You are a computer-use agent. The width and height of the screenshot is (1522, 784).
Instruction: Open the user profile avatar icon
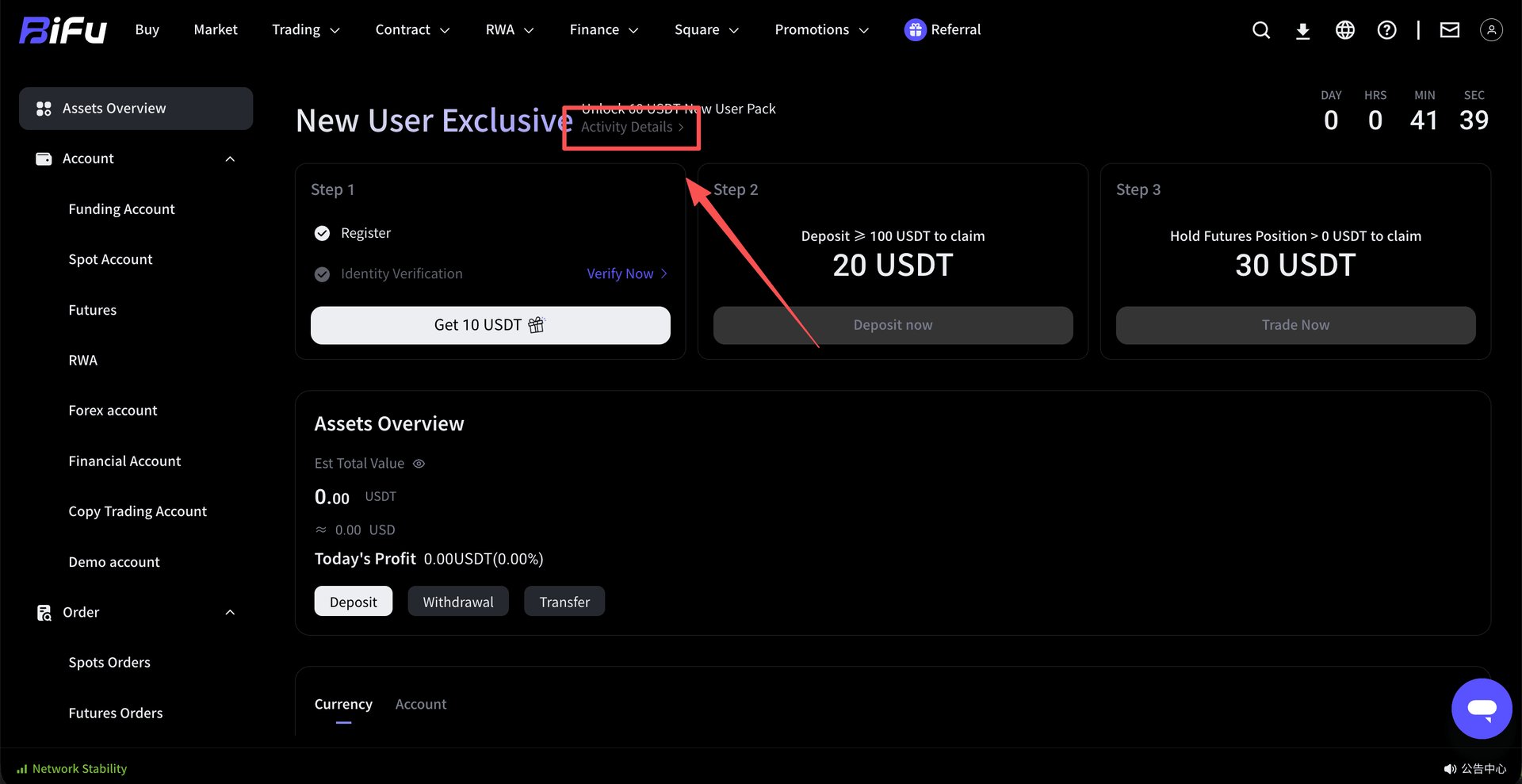[x=1491, y=30]
